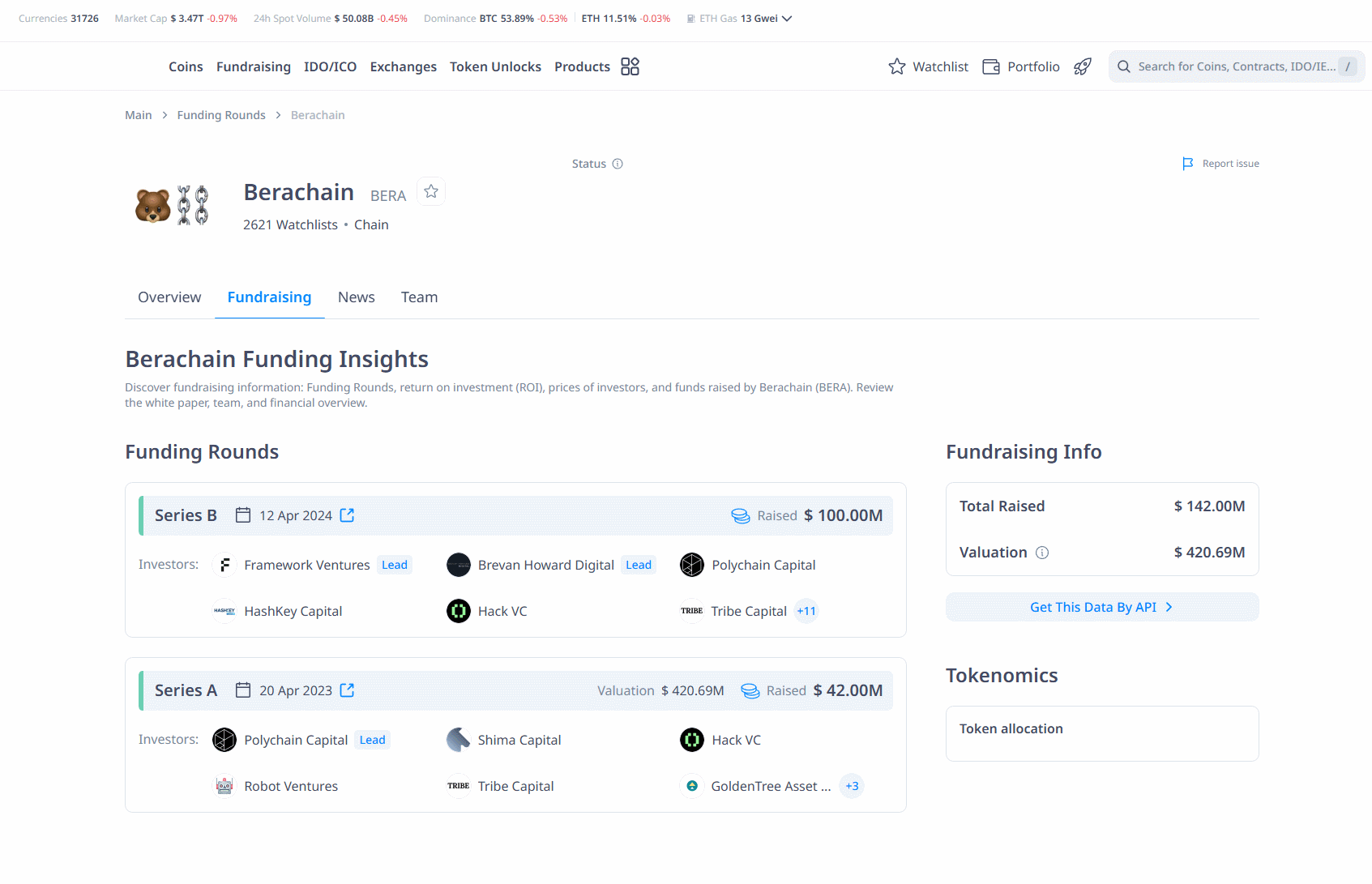Click the Series A calendar icon
The image size is (1372, 884).
tap(242, 690)
